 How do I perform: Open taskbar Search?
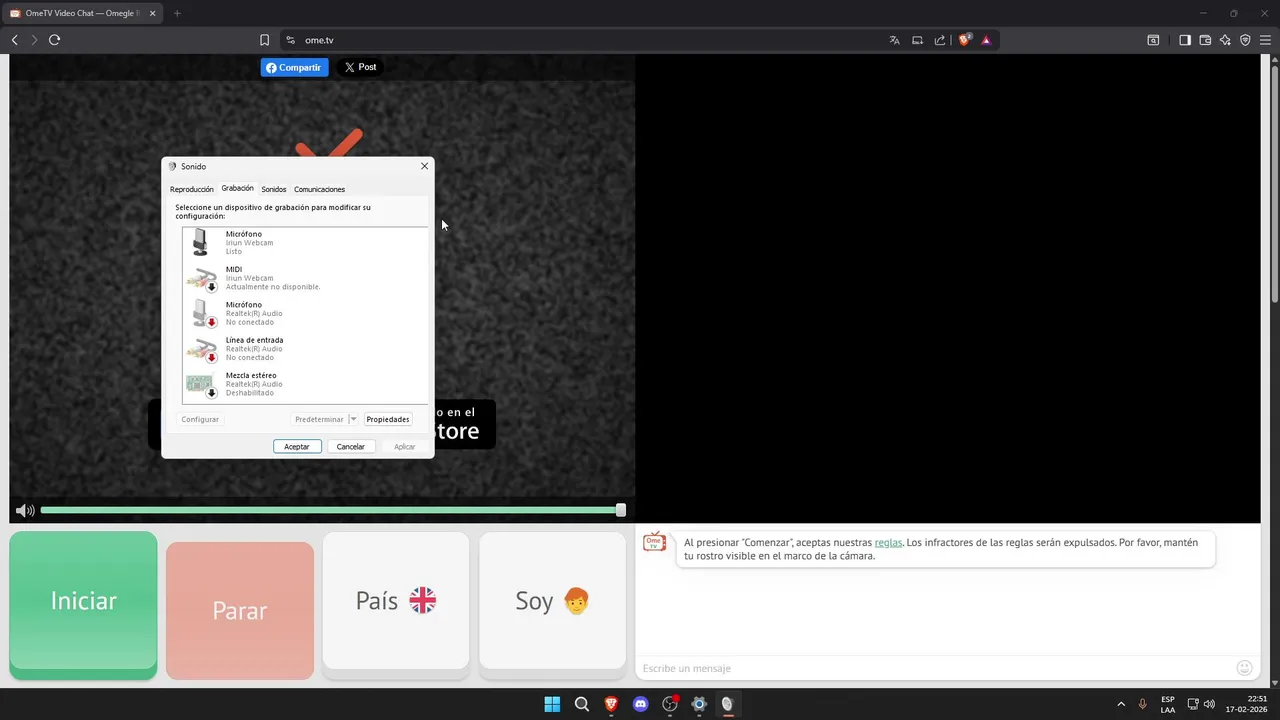pos(581,704)
